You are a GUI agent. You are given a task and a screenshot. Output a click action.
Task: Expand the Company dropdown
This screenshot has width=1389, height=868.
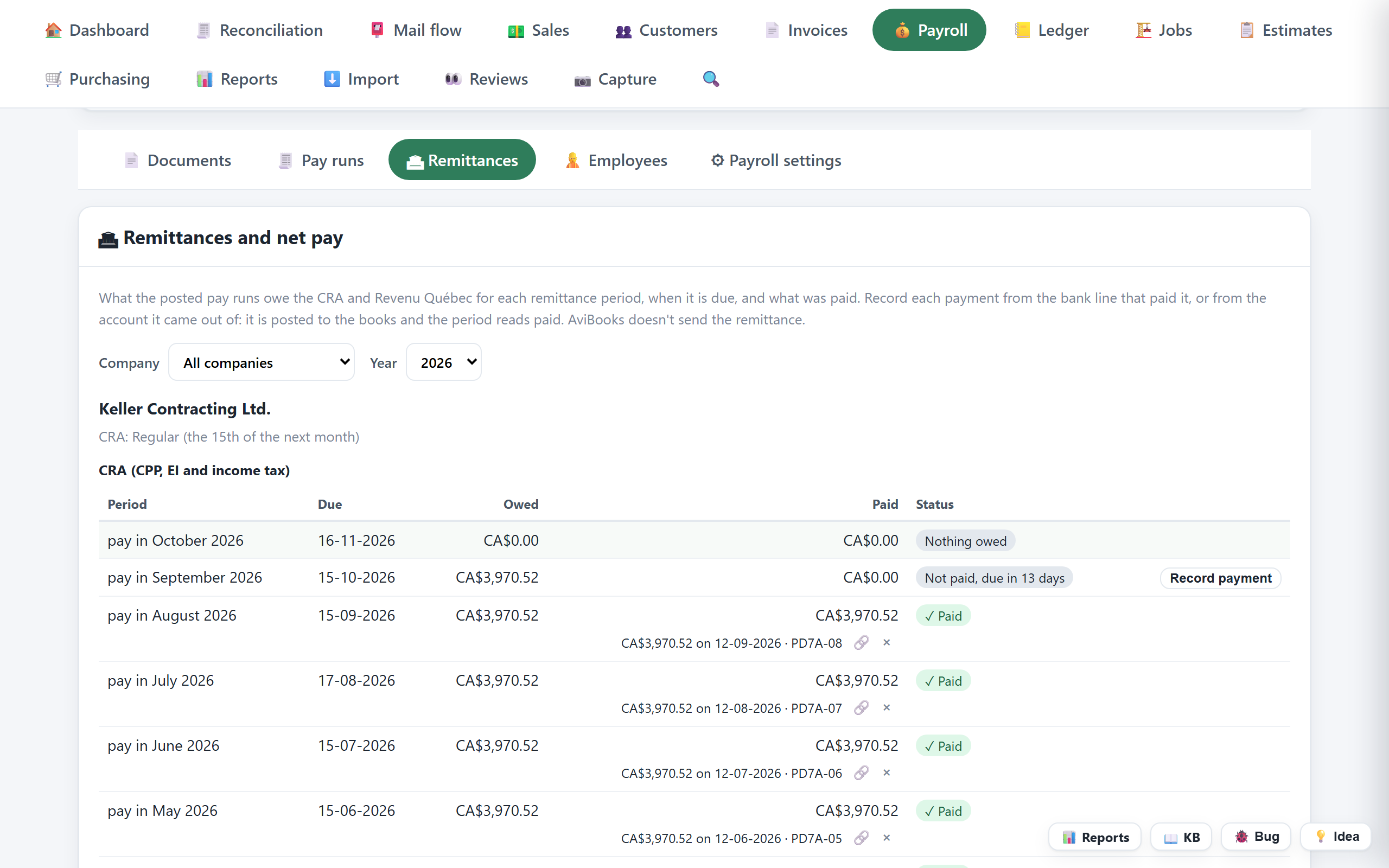pos(261,362)
